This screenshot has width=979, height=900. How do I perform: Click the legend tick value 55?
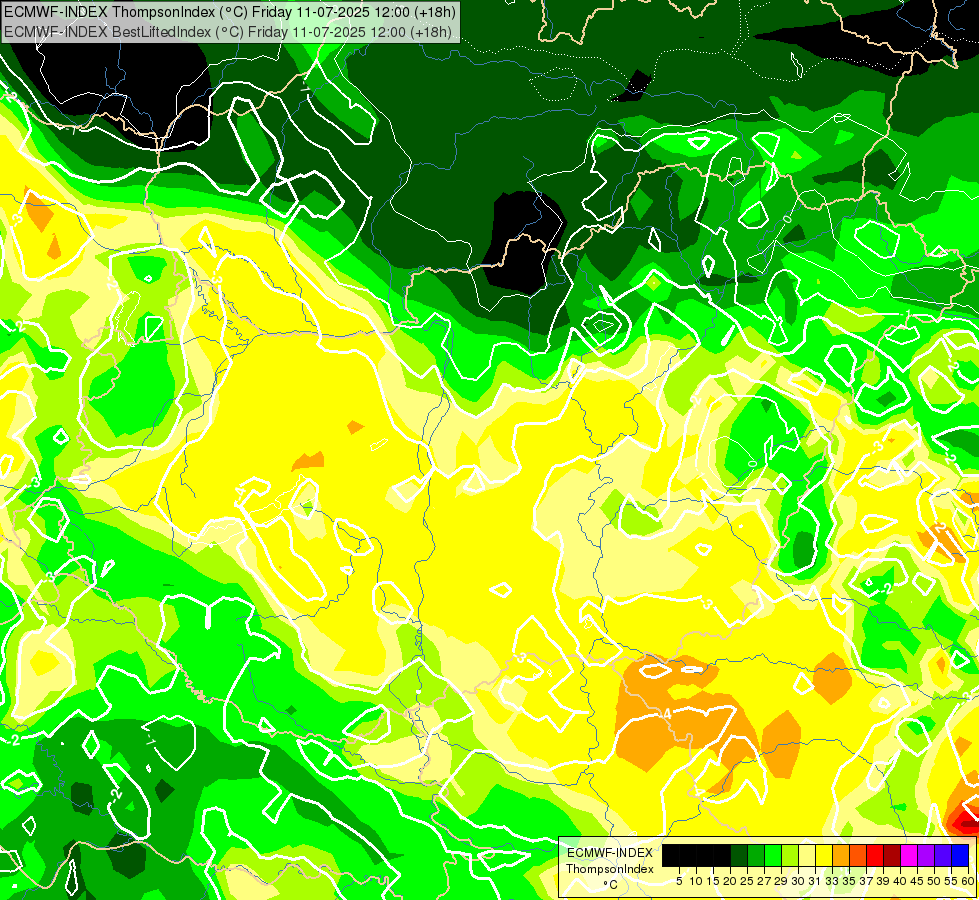click(x=952, y=881)
